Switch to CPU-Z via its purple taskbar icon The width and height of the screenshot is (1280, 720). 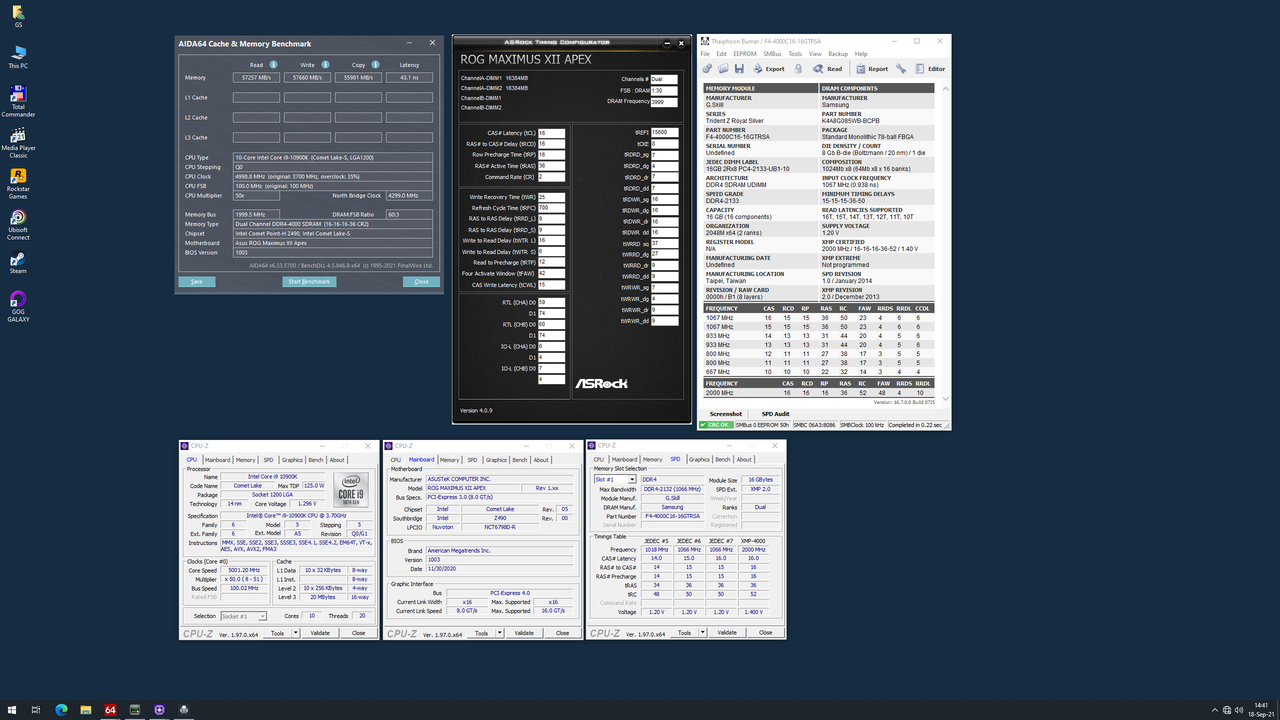(x=159, y=710)
